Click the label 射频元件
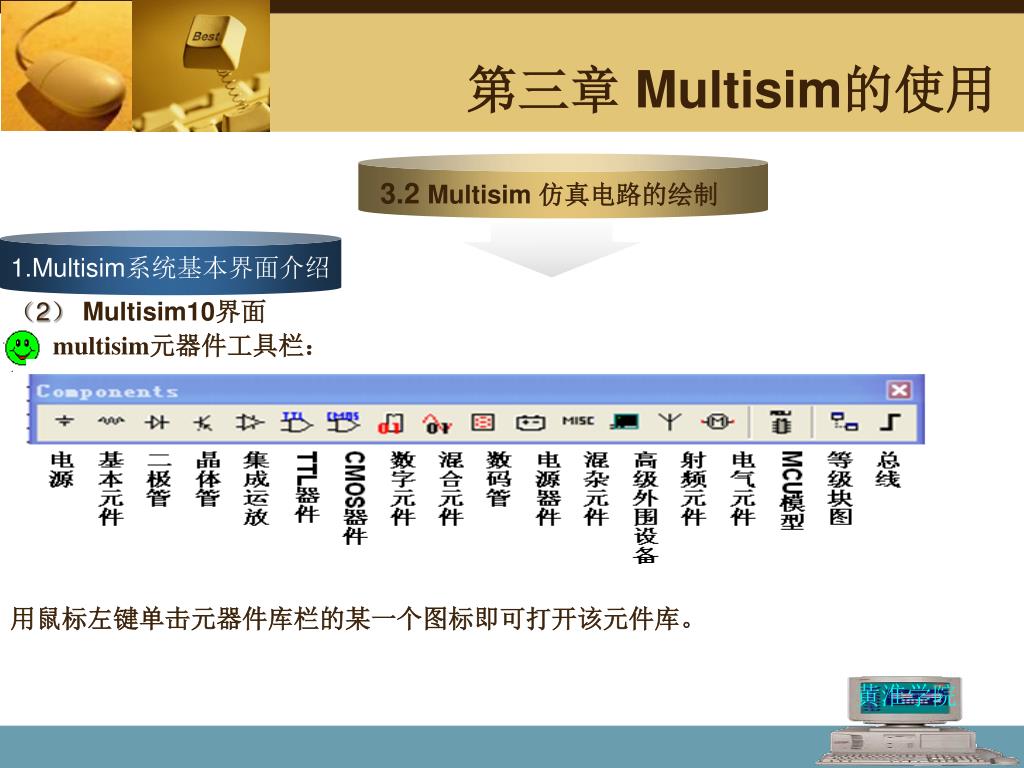Screen dimensions: 1024x768 694,488
